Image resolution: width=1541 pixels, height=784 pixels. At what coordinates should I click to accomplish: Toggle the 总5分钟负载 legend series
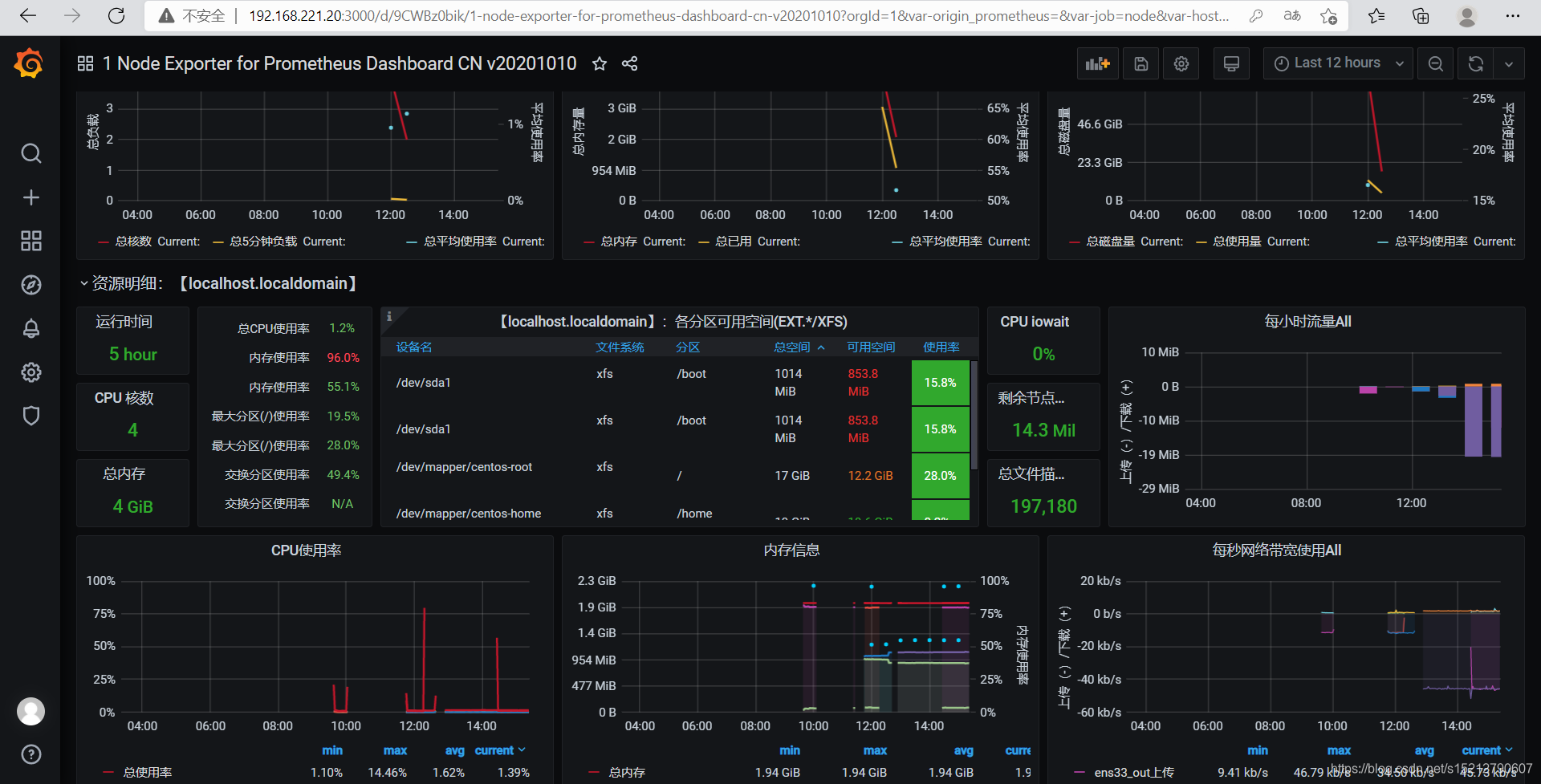263,242
